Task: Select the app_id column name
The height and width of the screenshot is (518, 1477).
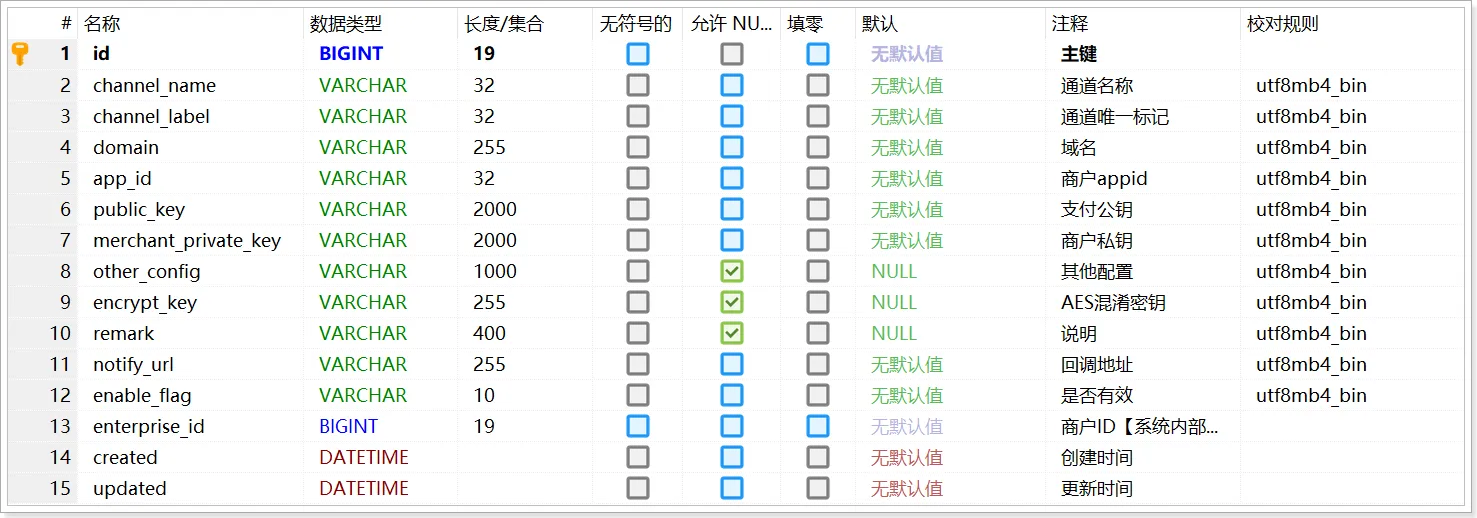Action: pos(122,178)
